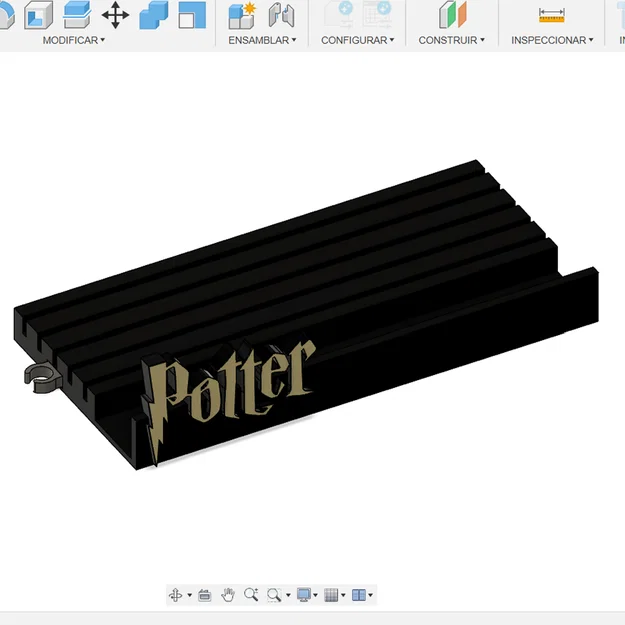Open Display Settings monitor icon

point(304,595)
